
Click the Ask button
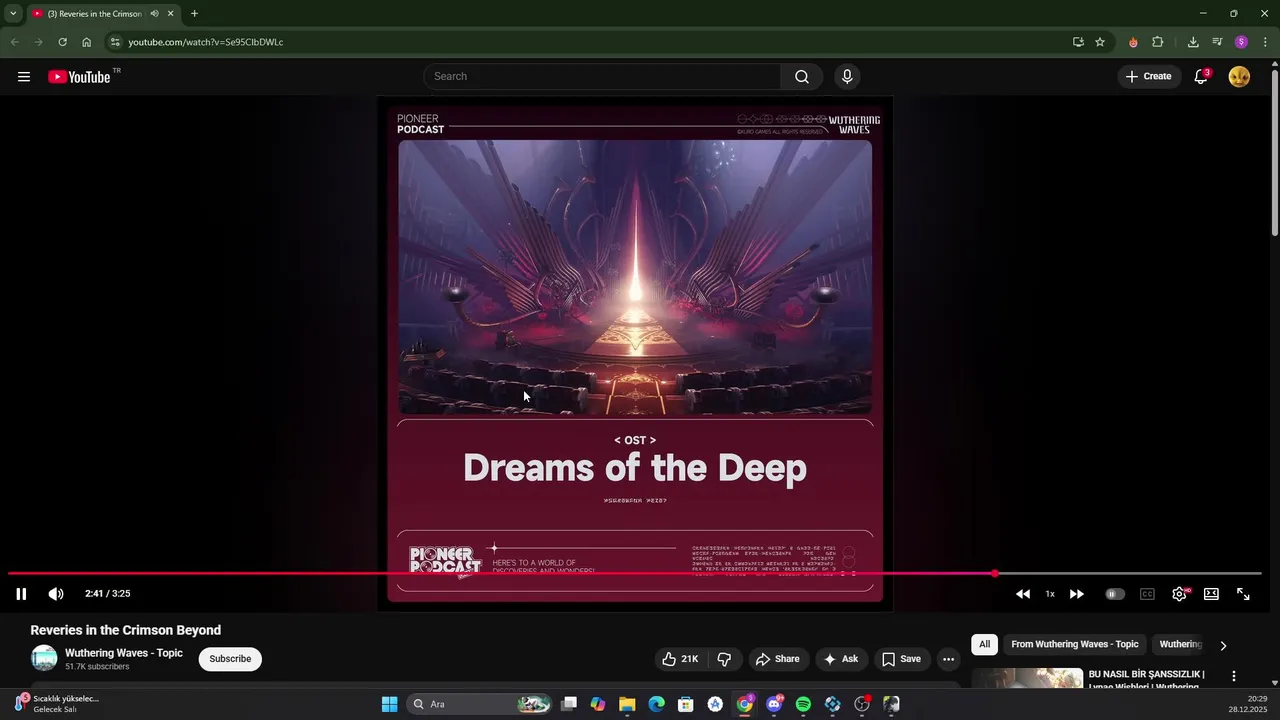tap(841, 659)
